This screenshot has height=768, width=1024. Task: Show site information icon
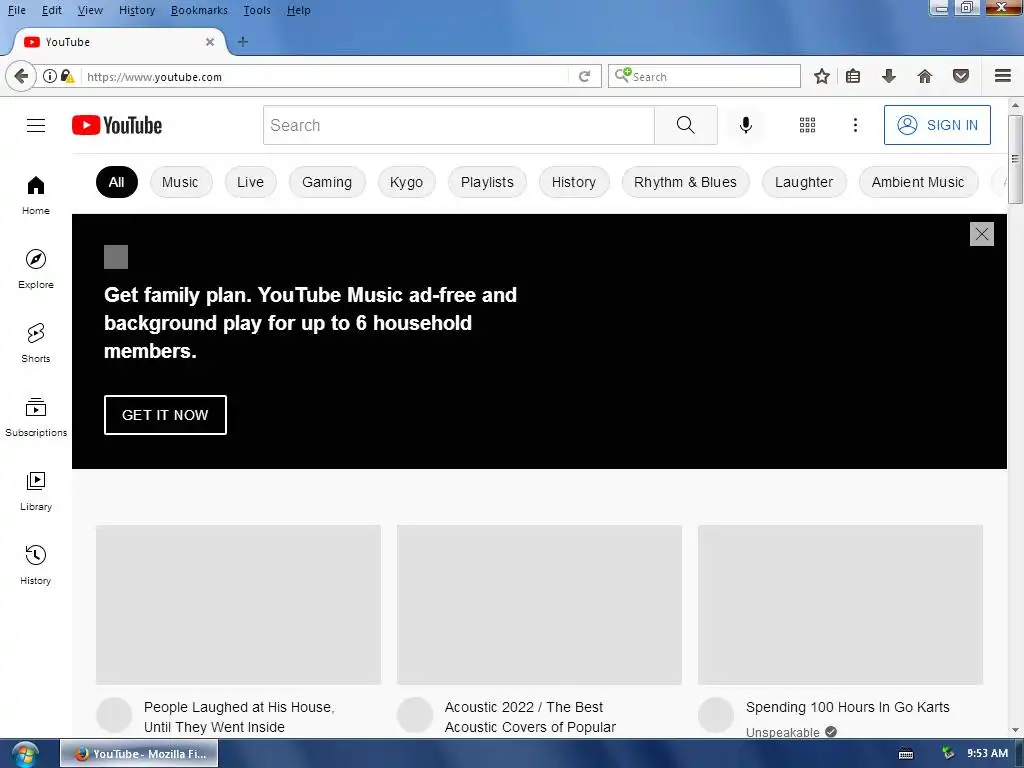50,76
